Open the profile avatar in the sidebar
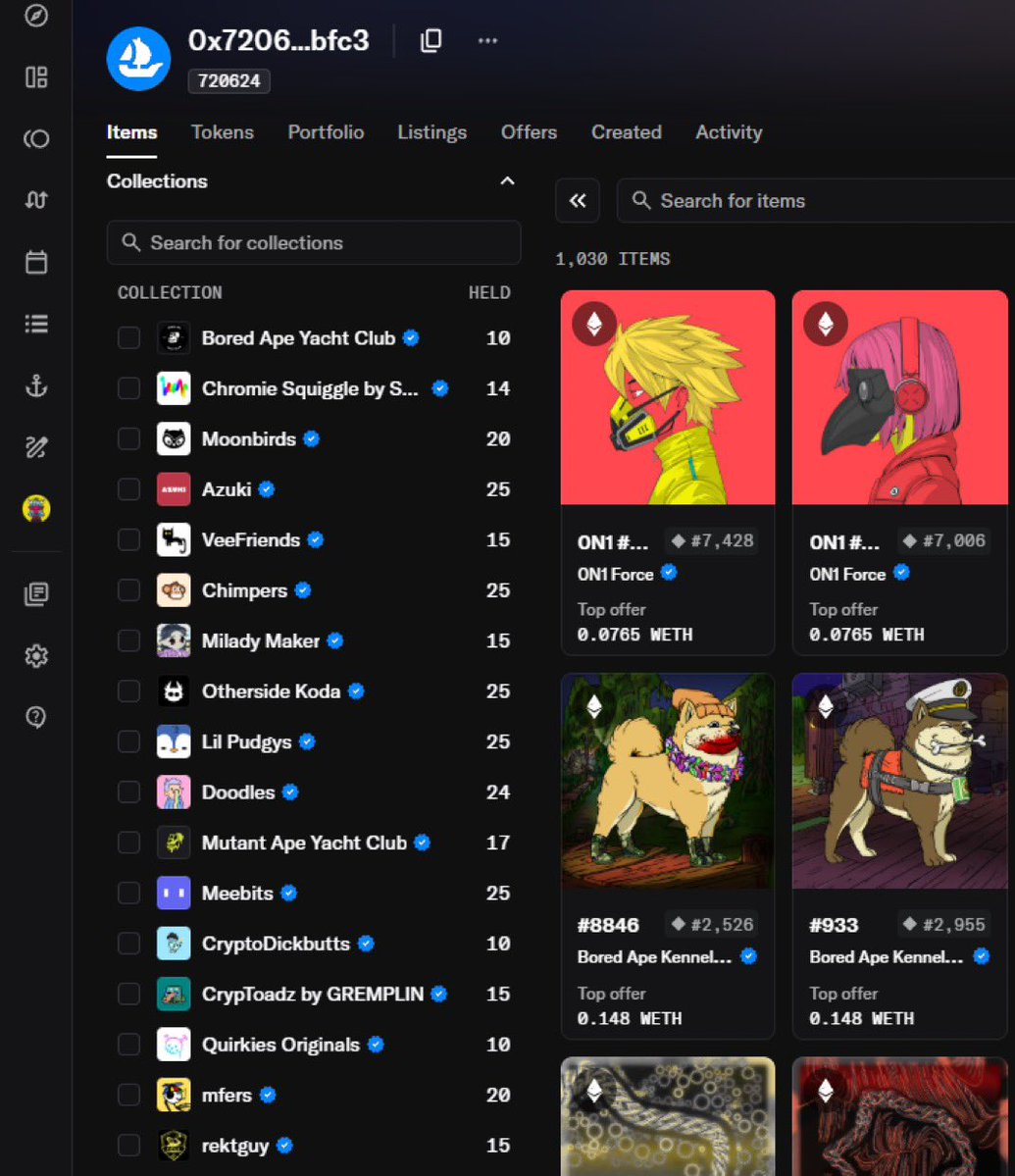The image size is (1015, 1176). [x=36, y=508]
